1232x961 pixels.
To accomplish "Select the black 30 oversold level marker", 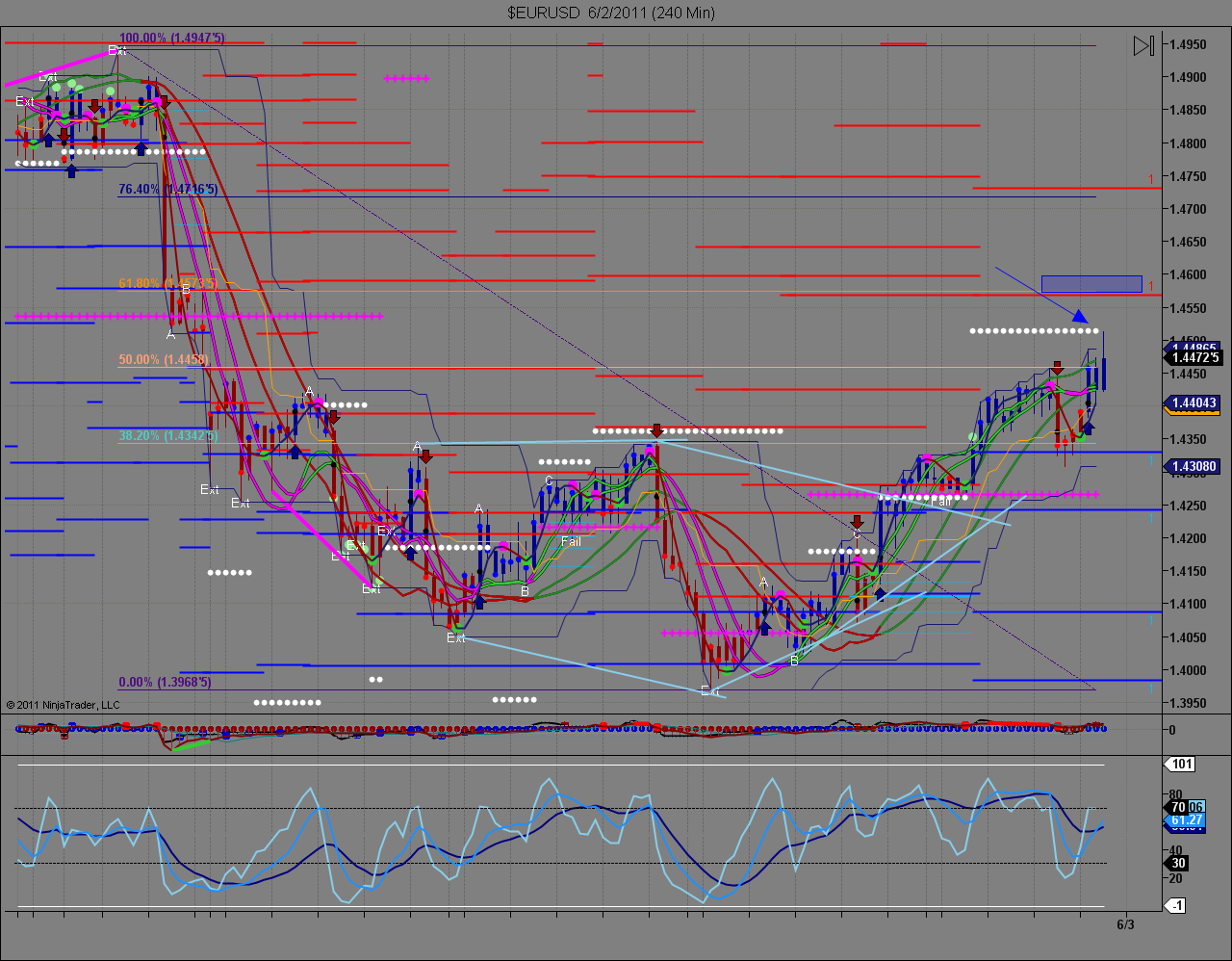I will point(1178,864).
